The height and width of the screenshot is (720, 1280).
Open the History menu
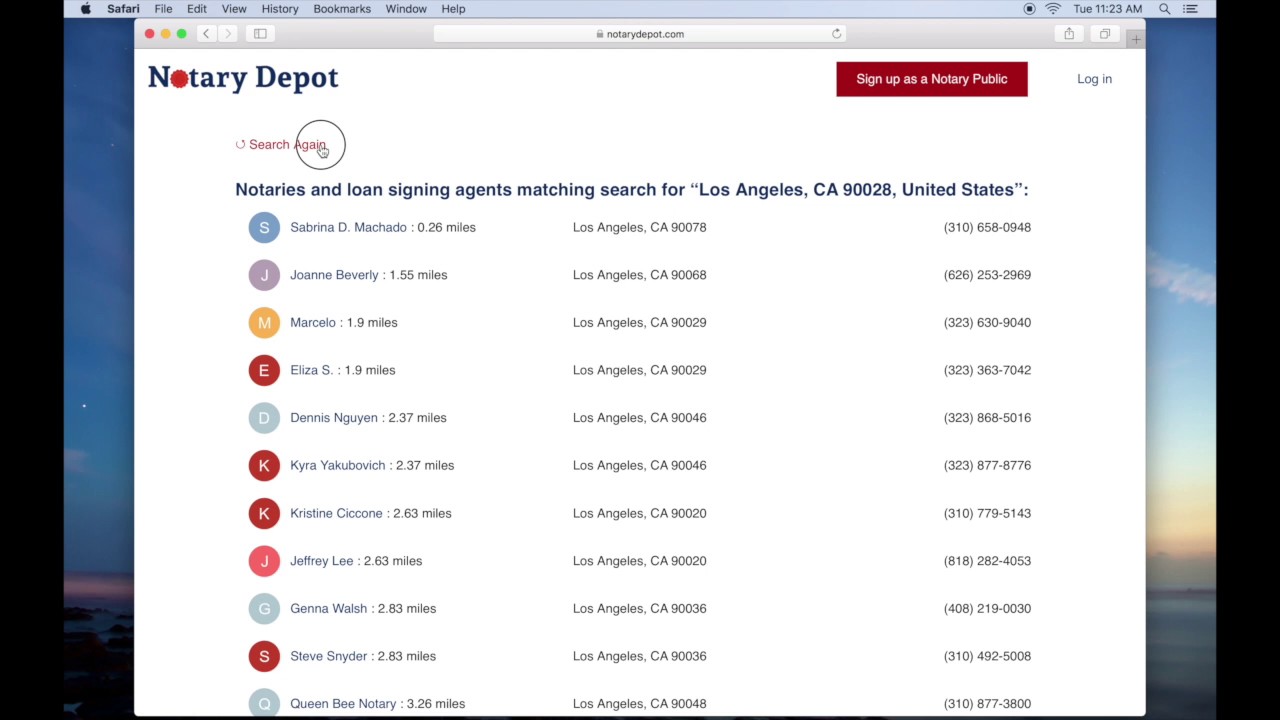280,9
